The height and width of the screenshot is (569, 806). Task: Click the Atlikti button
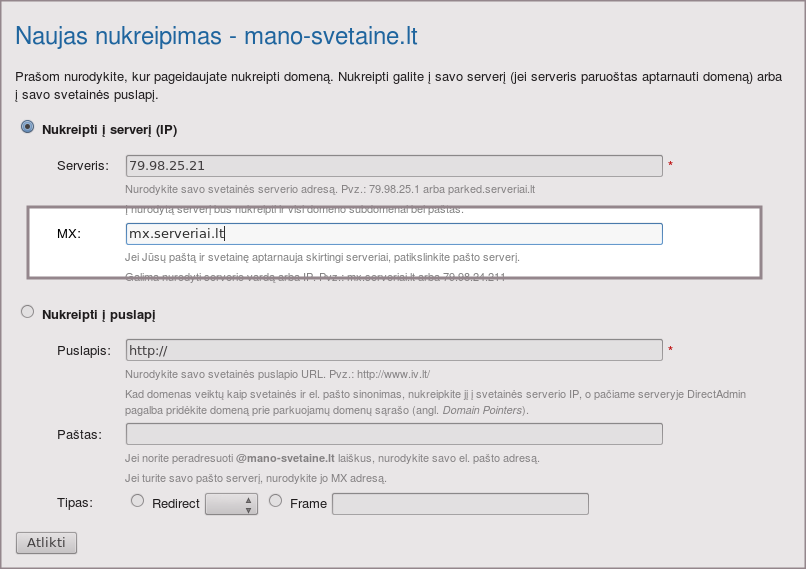(46, 543)
